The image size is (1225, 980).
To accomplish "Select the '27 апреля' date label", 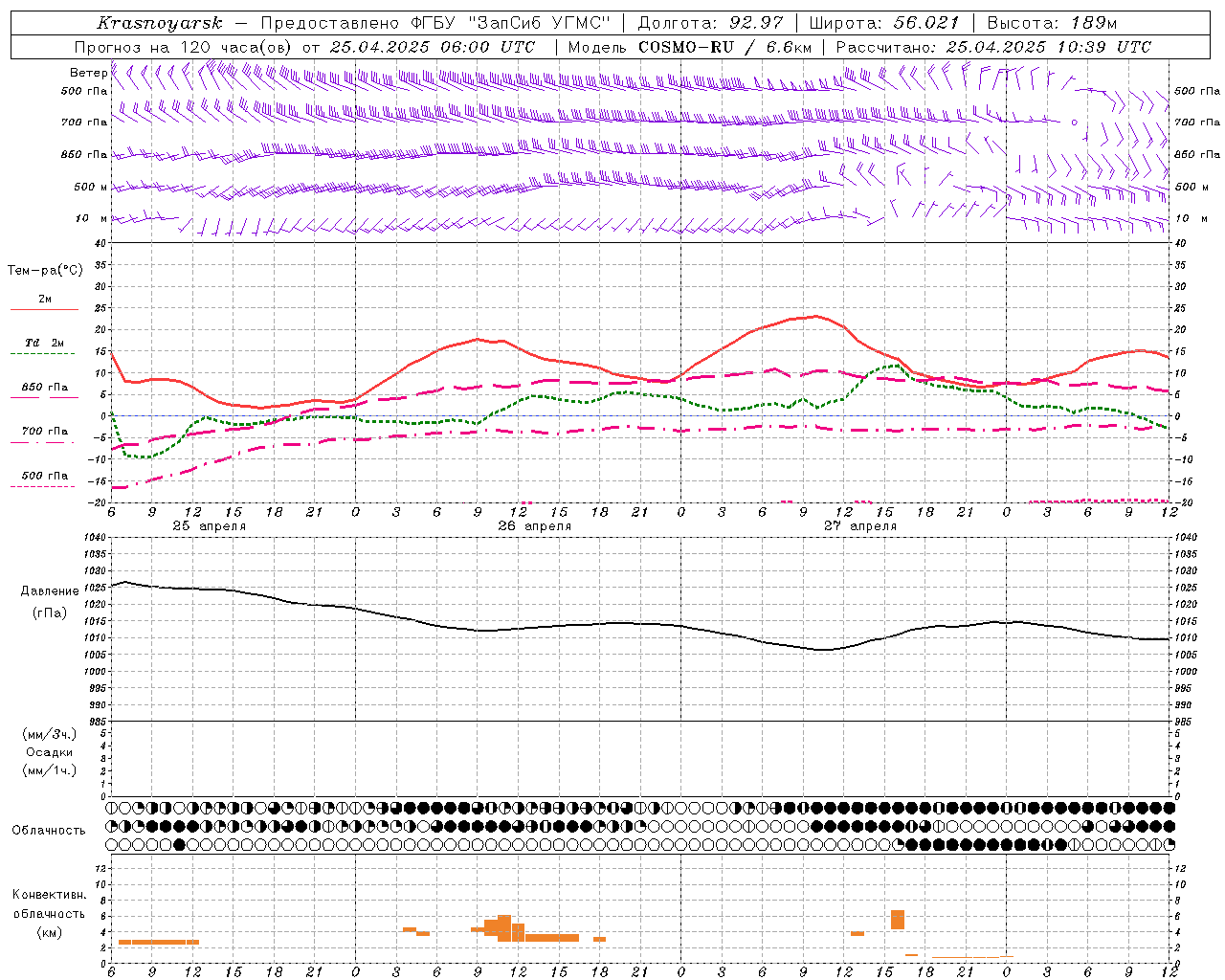I will click(859, 525).
